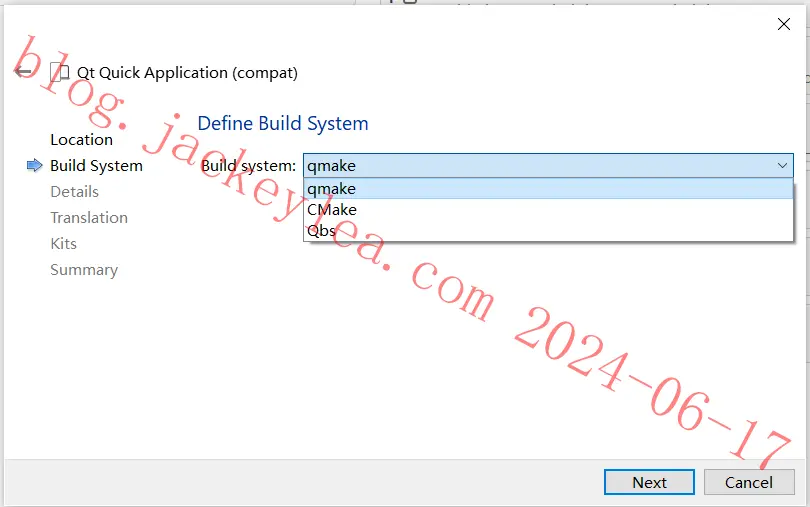Close the wizard dialog with X
The image size is (810, 507).
tap(783, 24)
